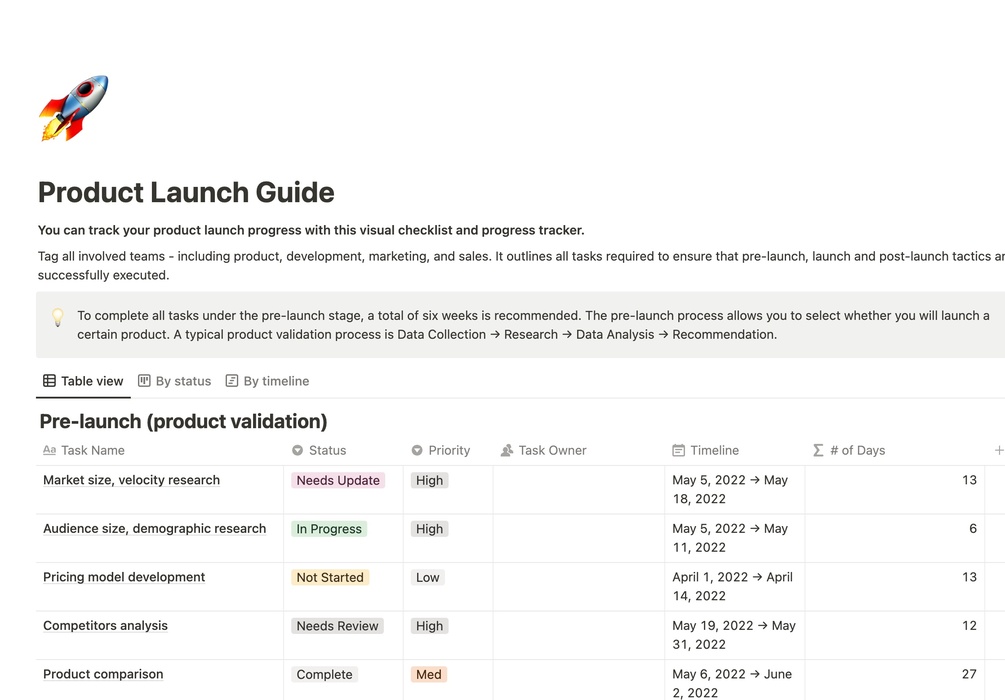The width and height of the screenshot is (1005, 700).
Task: Open the Low priority tag dropdown
Action: tap(427, 577)
